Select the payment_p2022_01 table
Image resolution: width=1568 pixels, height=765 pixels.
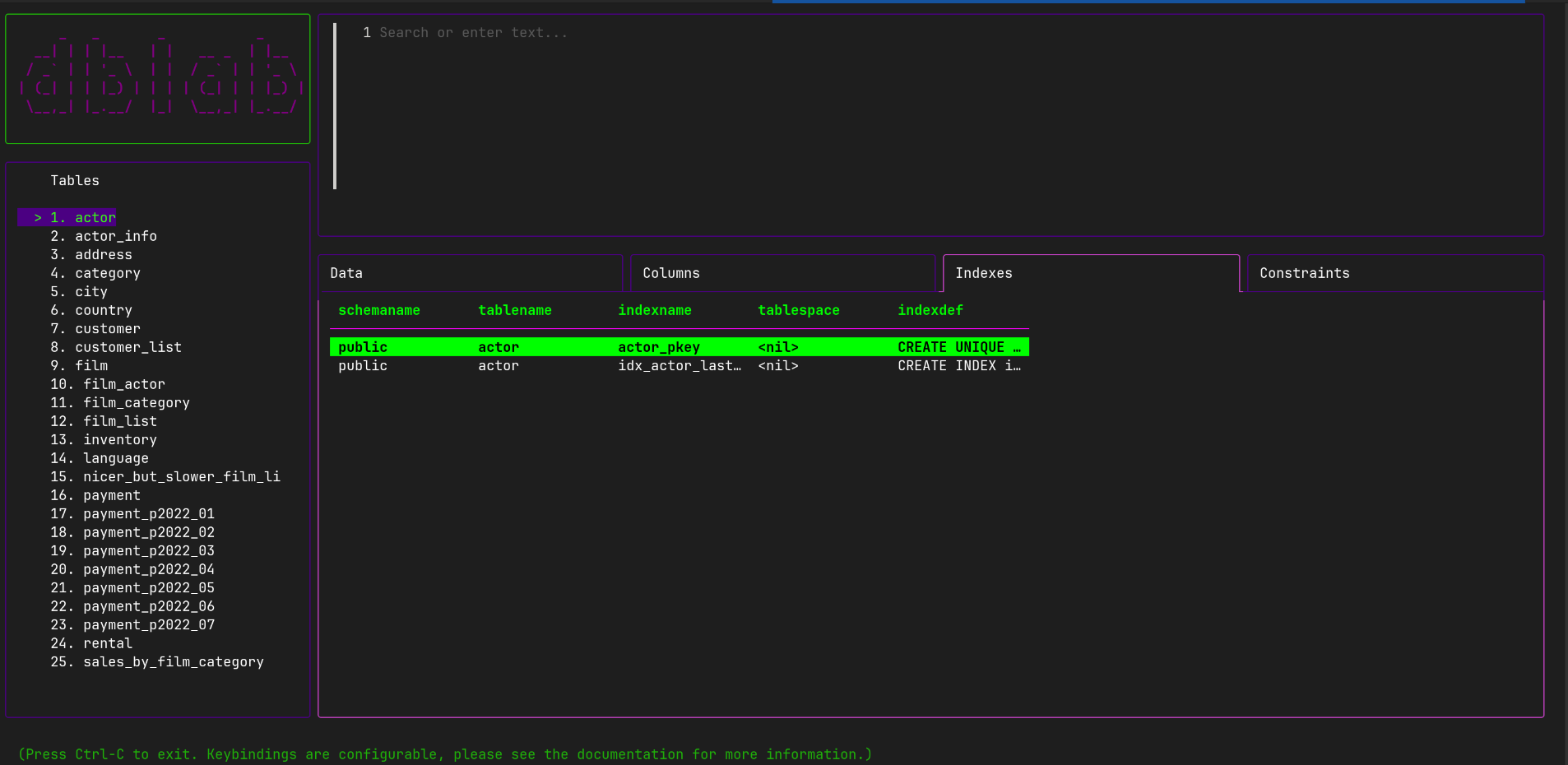(x=132, y=514)
